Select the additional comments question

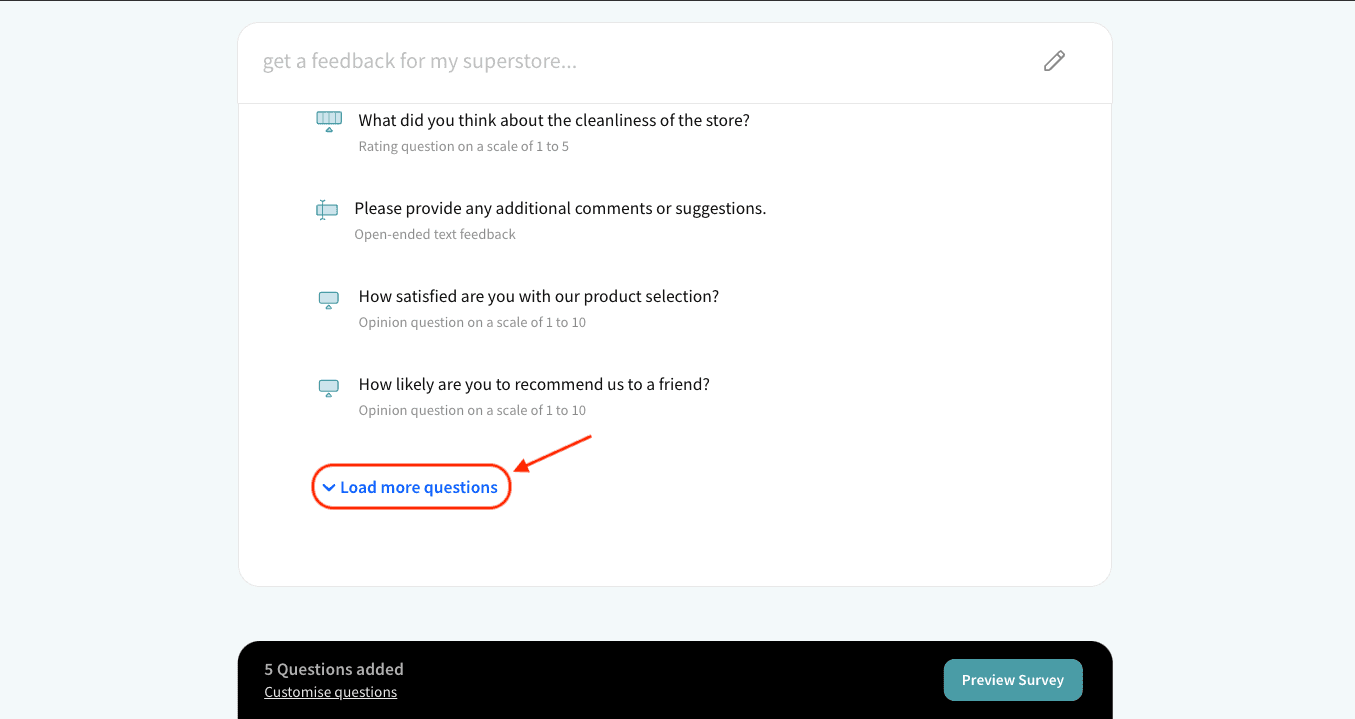click(x=560, y=209)
